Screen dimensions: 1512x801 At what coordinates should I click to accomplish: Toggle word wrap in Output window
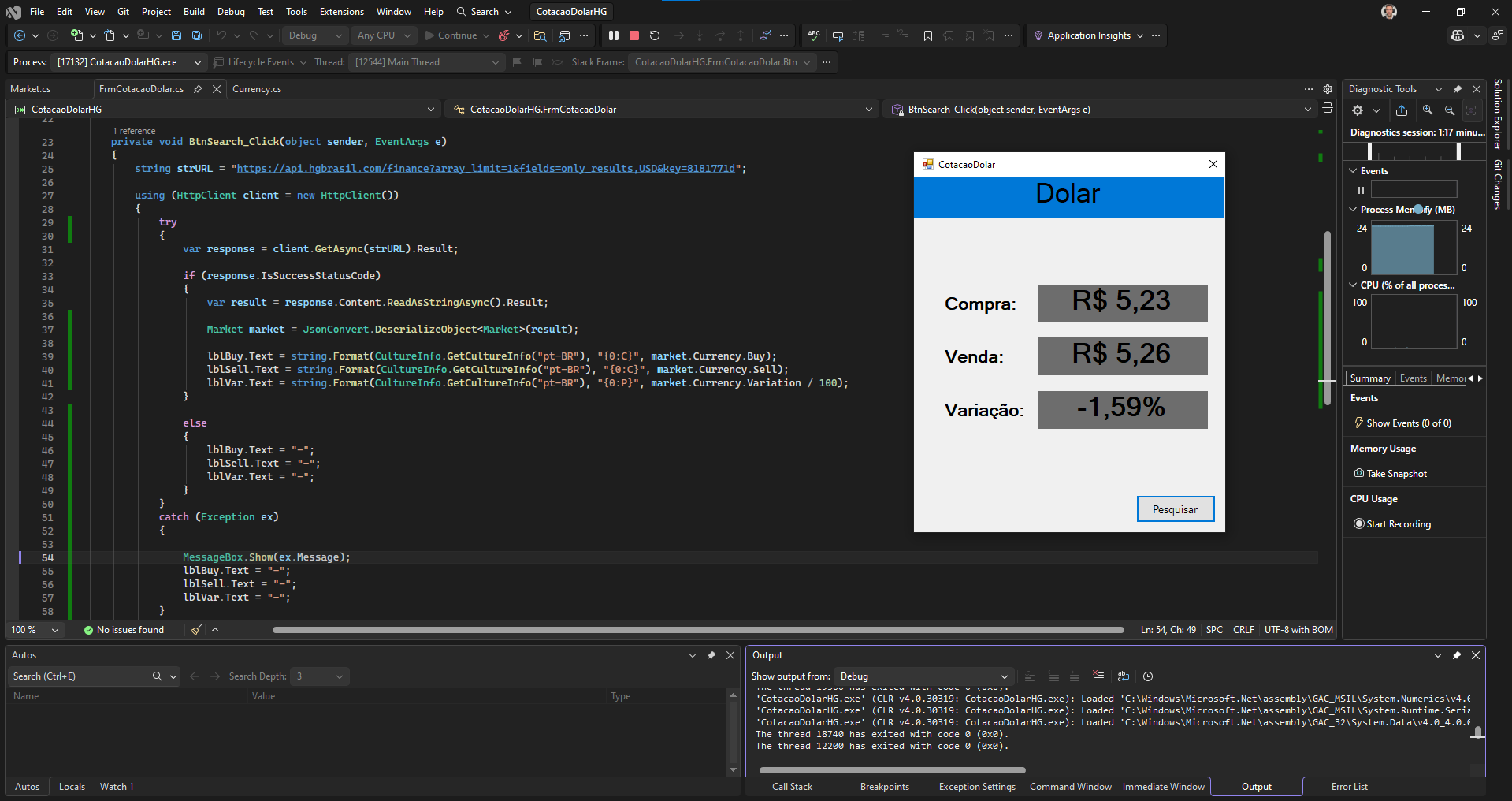coord(1124,676)
